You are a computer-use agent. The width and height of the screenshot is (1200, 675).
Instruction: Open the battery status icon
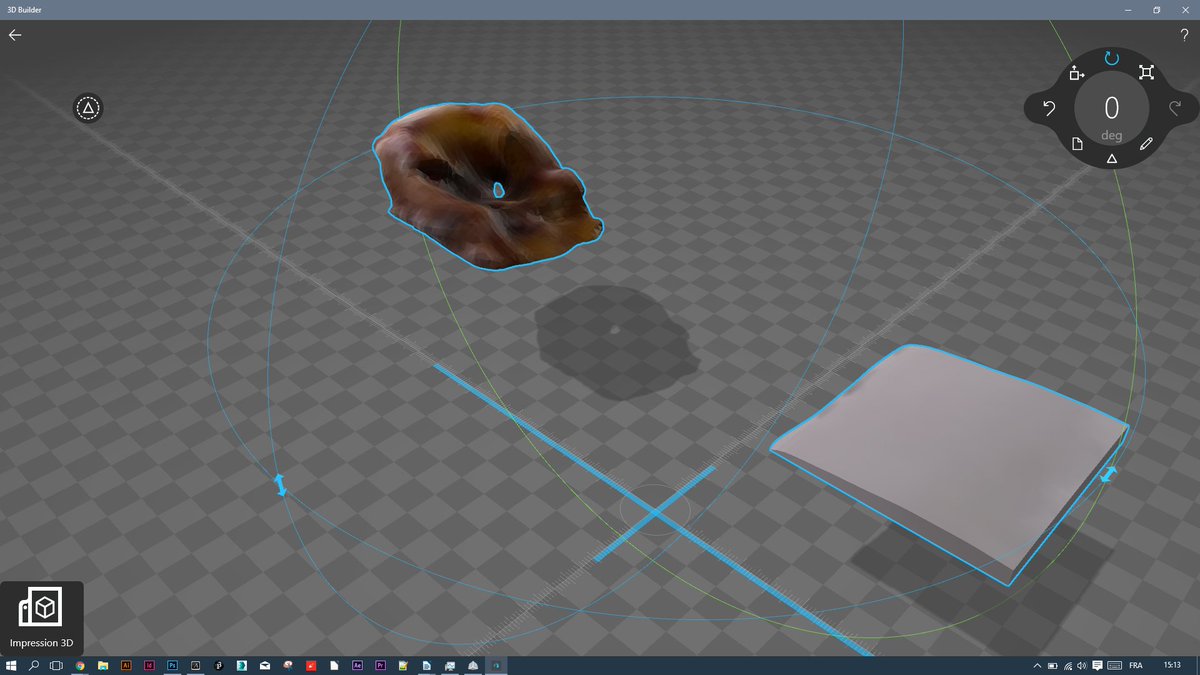pos(1052,665)
